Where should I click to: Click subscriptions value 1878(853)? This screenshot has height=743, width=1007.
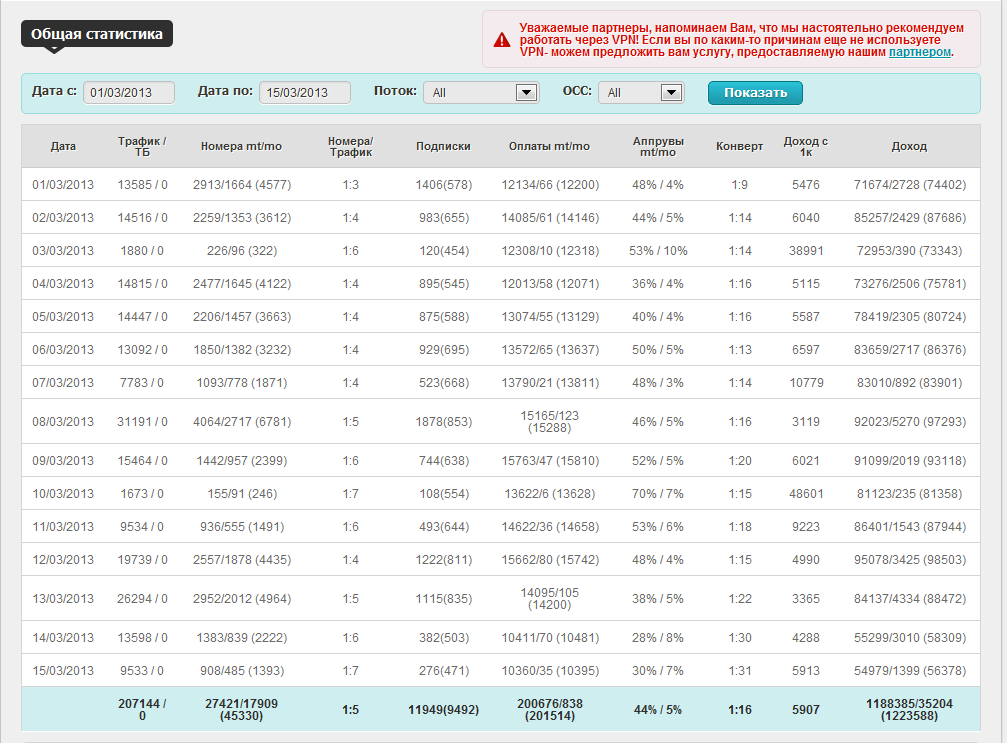coord(443,422)
